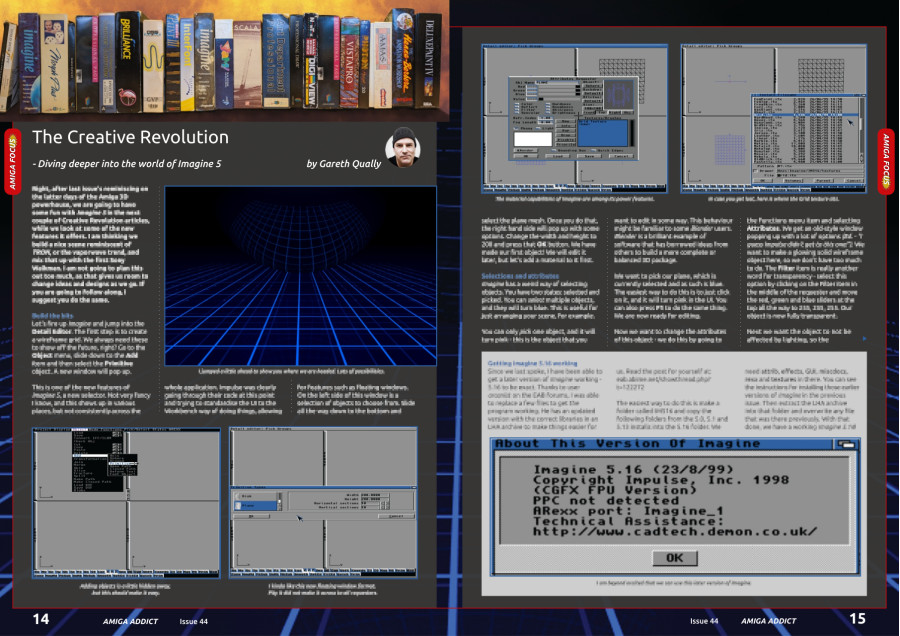900x636 pixels.
Task: Click Gareth Qually's author photo
Action: pos(404,148)
